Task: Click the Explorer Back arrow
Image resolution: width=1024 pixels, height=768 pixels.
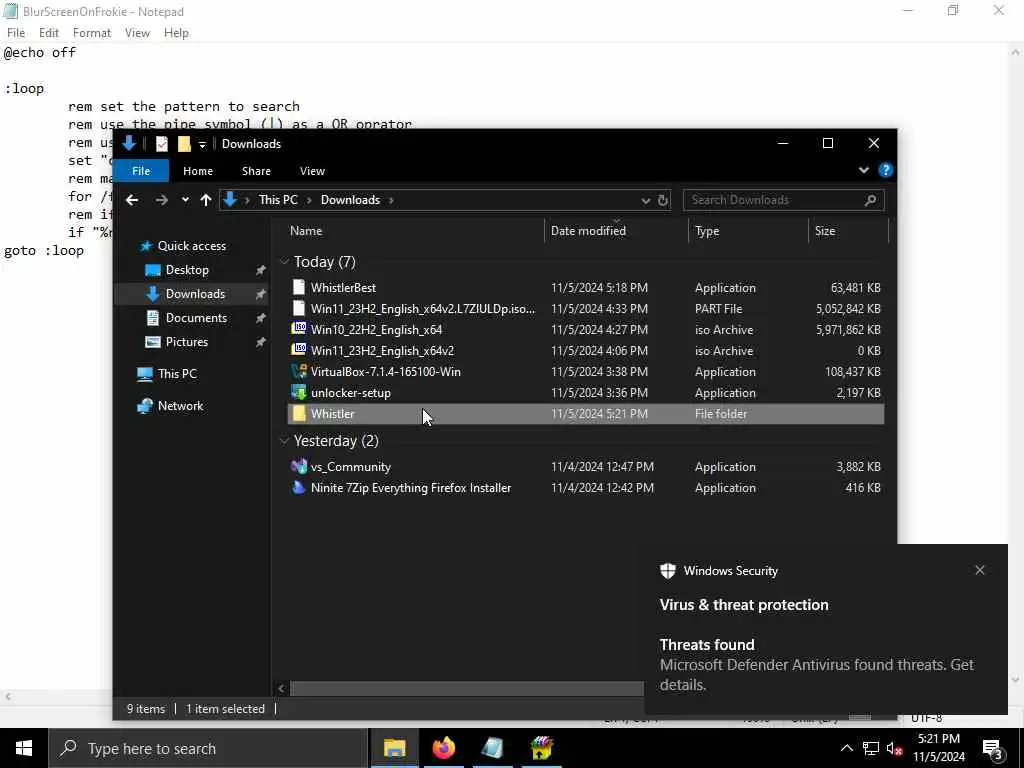Action: [x=132, y=200]
